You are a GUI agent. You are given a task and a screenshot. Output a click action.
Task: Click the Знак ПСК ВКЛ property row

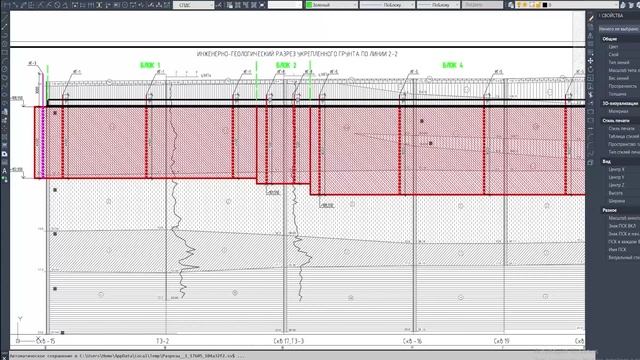point(623,226)
